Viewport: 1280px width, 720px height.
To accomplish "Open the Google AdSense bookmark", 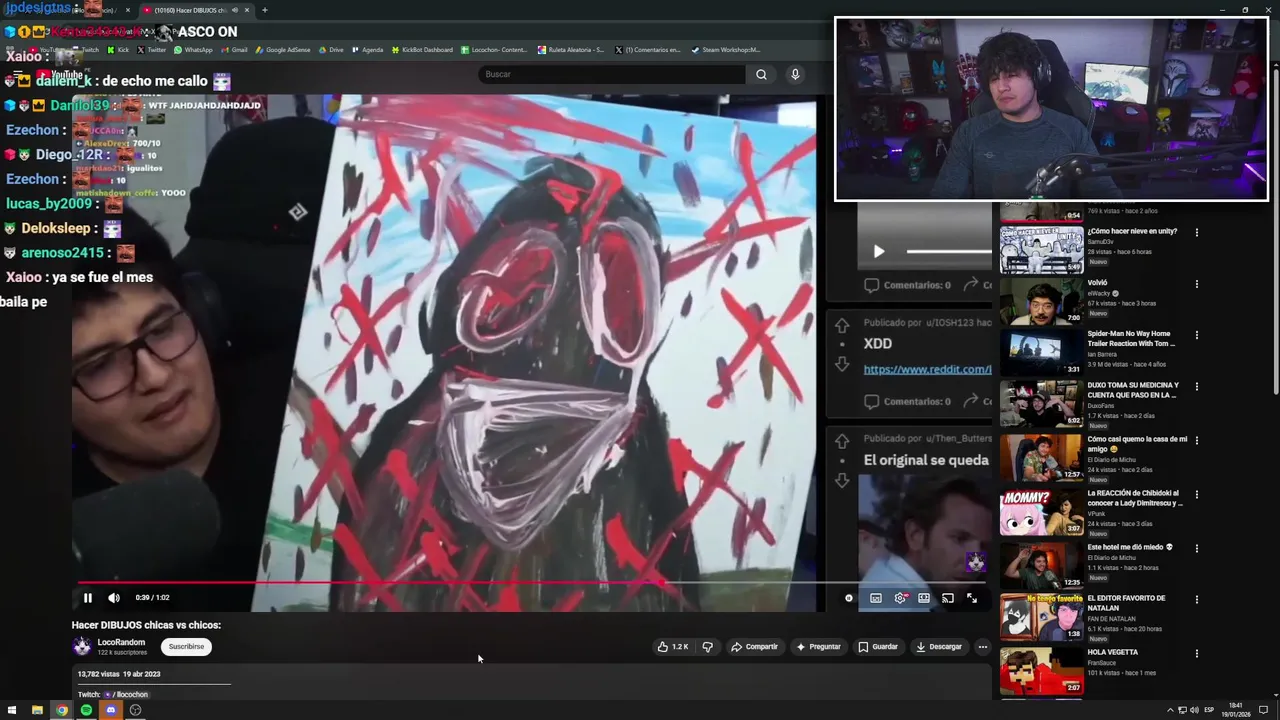I will [282, 50].
